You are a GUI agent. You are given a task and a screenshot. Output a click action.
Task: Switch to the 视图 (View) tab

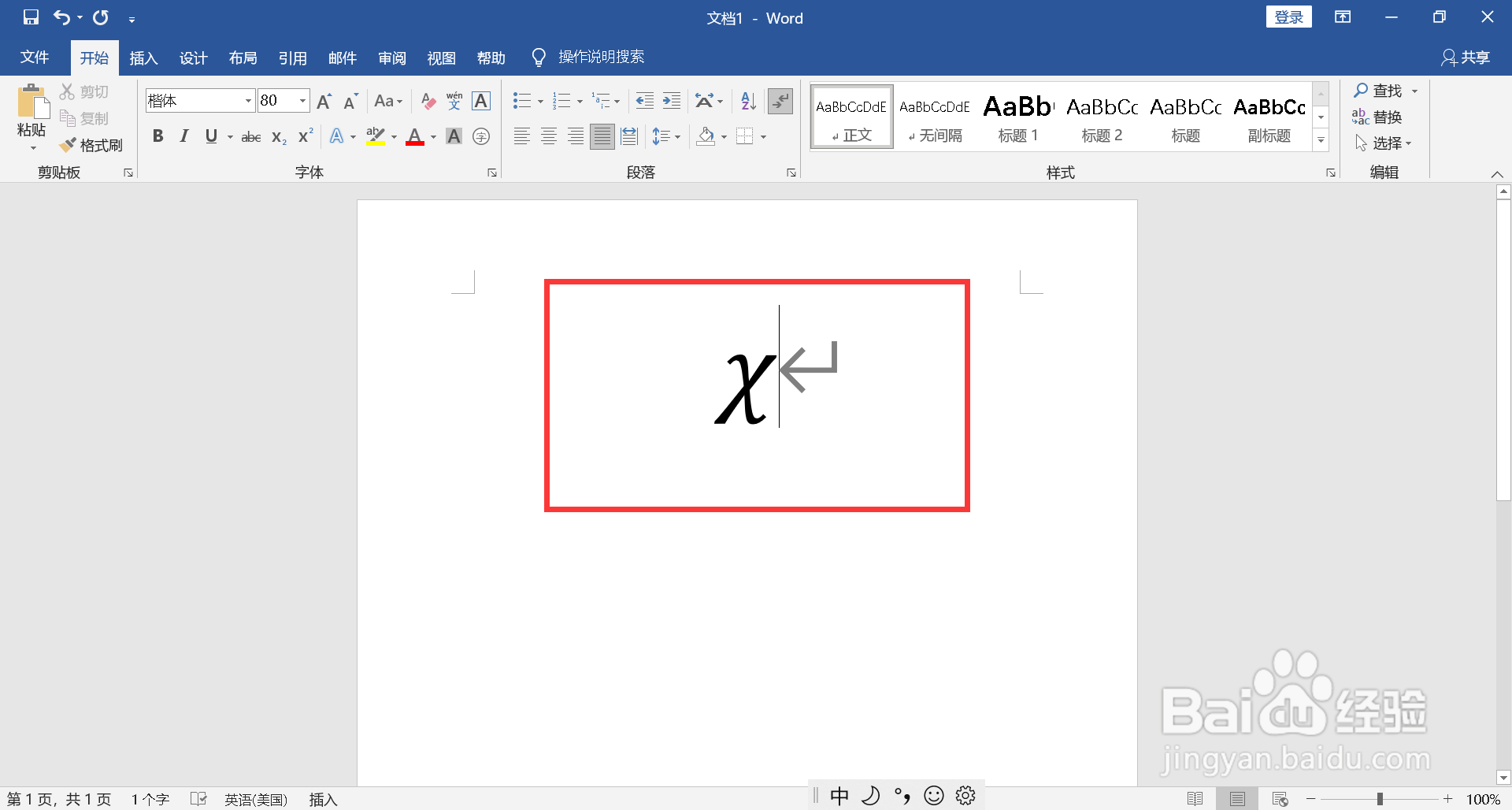tap(441, 58)
